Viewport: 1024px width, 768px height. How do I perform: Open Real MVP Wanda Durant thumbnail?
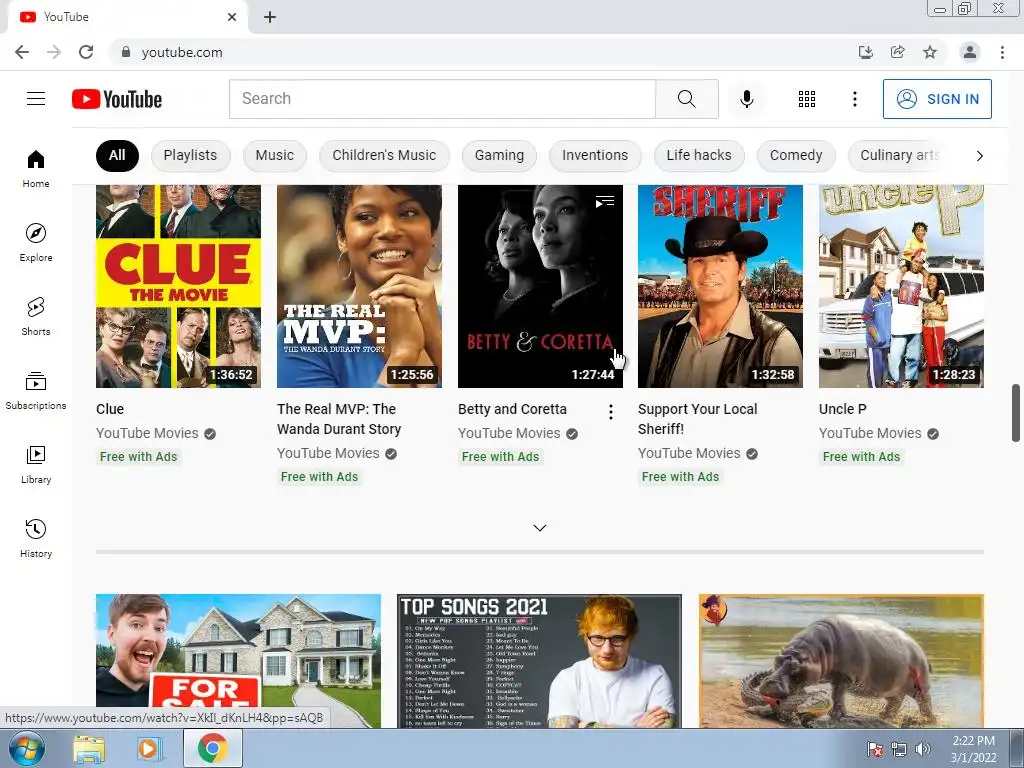(359, 286)
